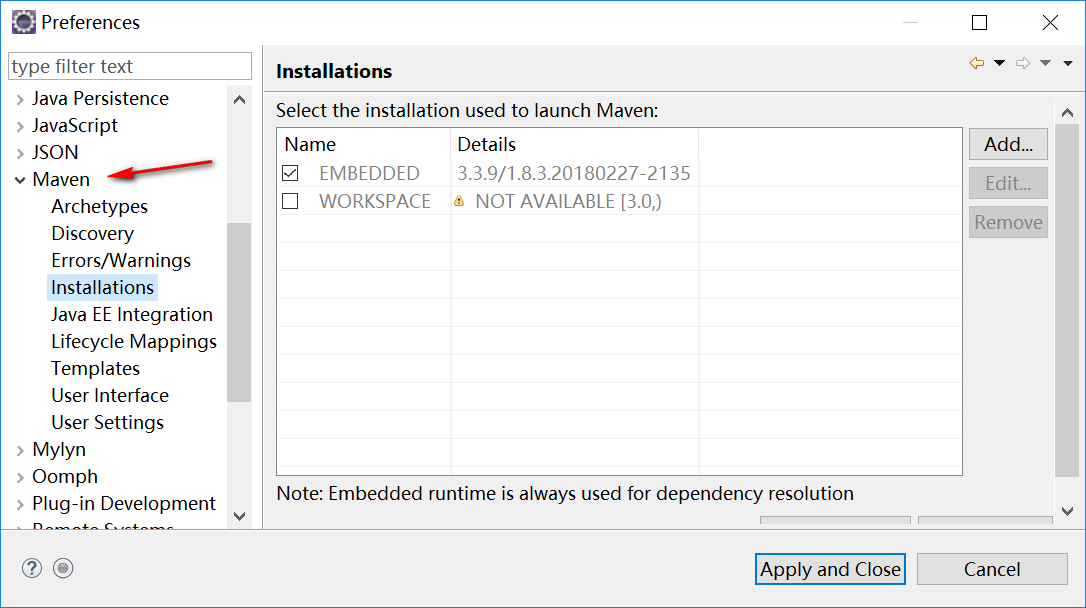This screenshot has height=608, width=1086.
Task: Click the back navigation arrow icon
Action: point(977,63)
